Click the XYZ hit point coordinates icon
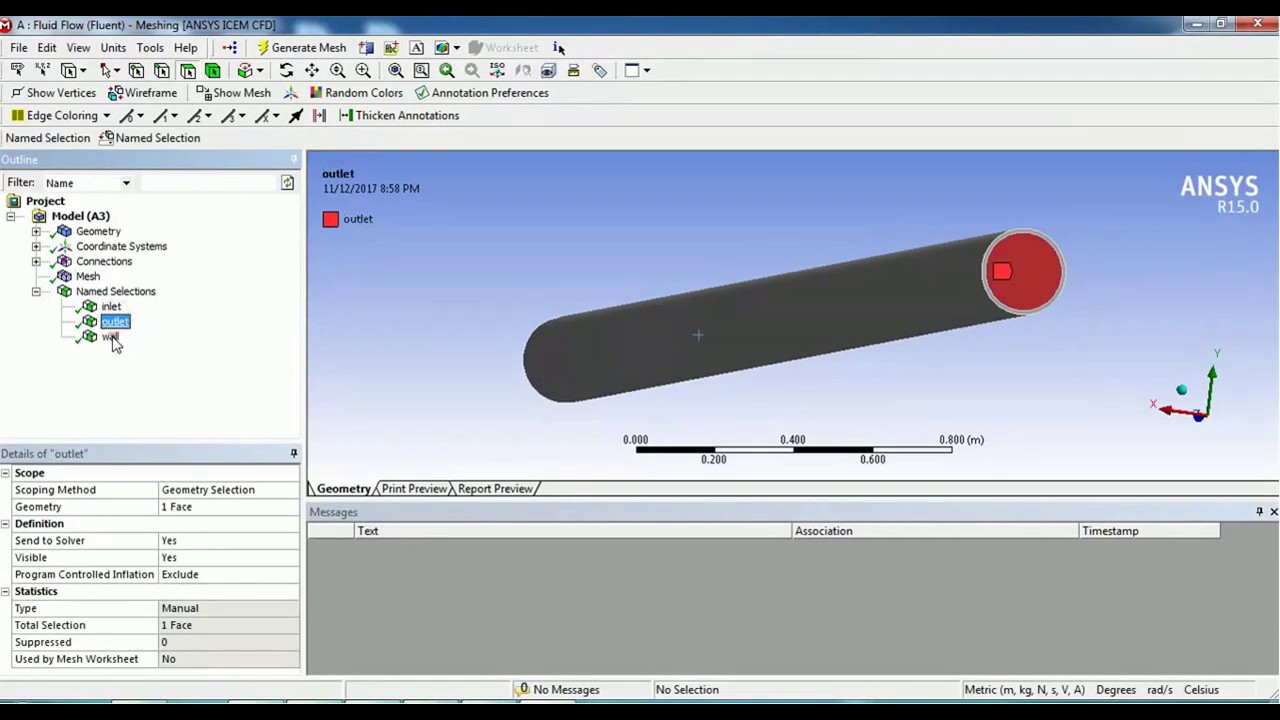The image size is (1280, 720). coord(42,70)
